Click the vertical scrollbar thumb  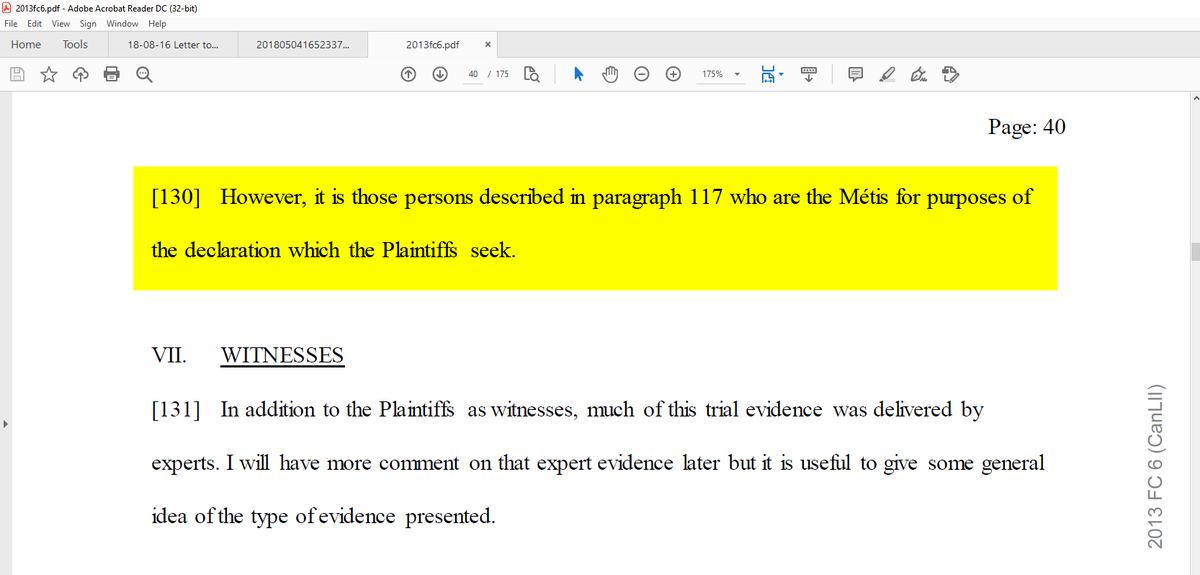[x=1193, y=250]
